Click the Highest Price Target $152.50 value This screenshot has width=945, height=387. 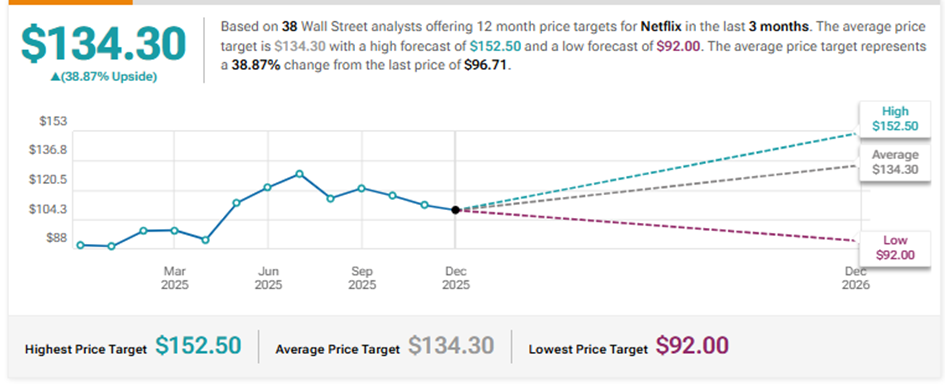198,346
